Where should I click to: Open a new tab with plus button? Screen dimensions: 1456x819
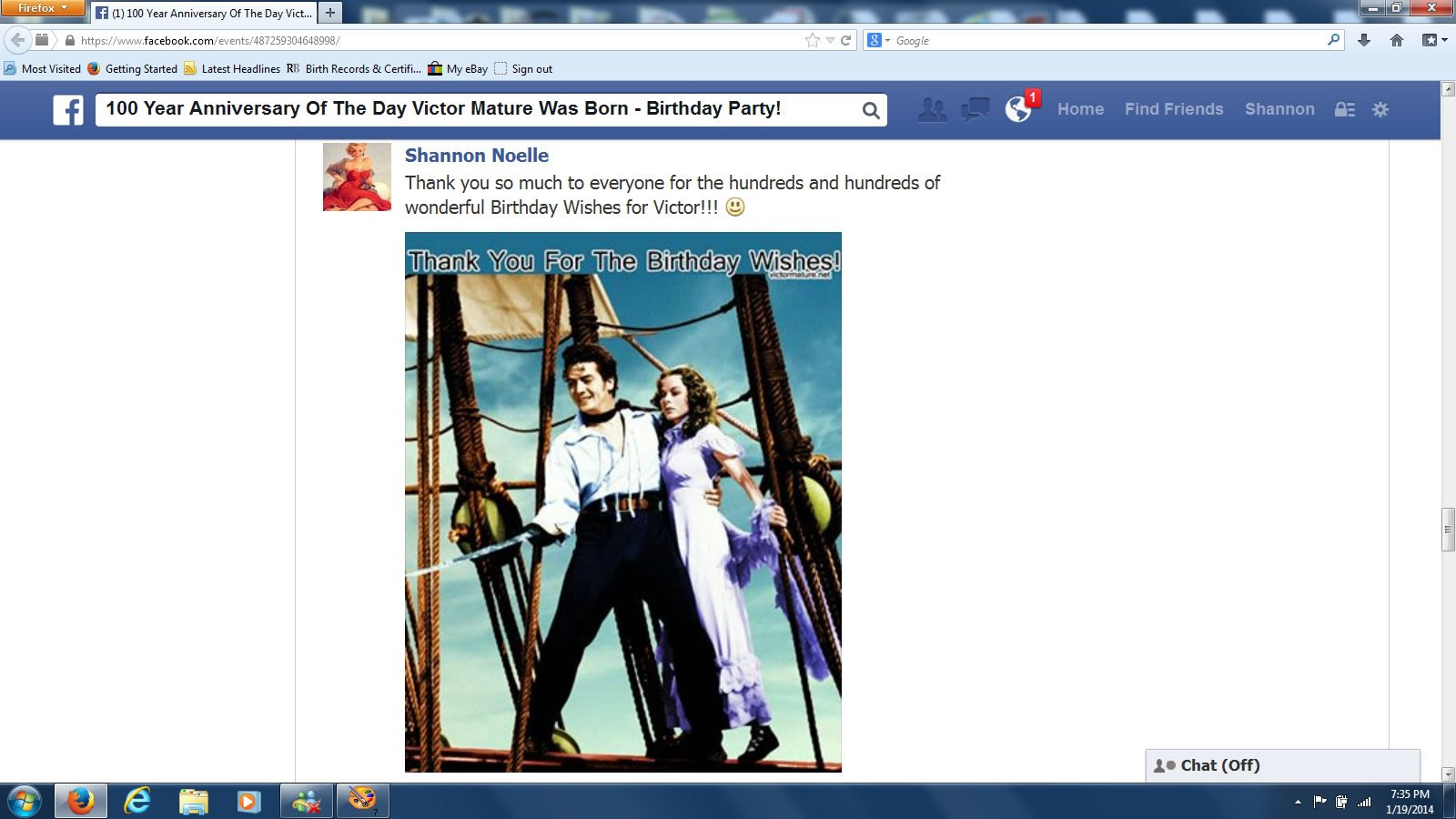[x=330, y=13]
